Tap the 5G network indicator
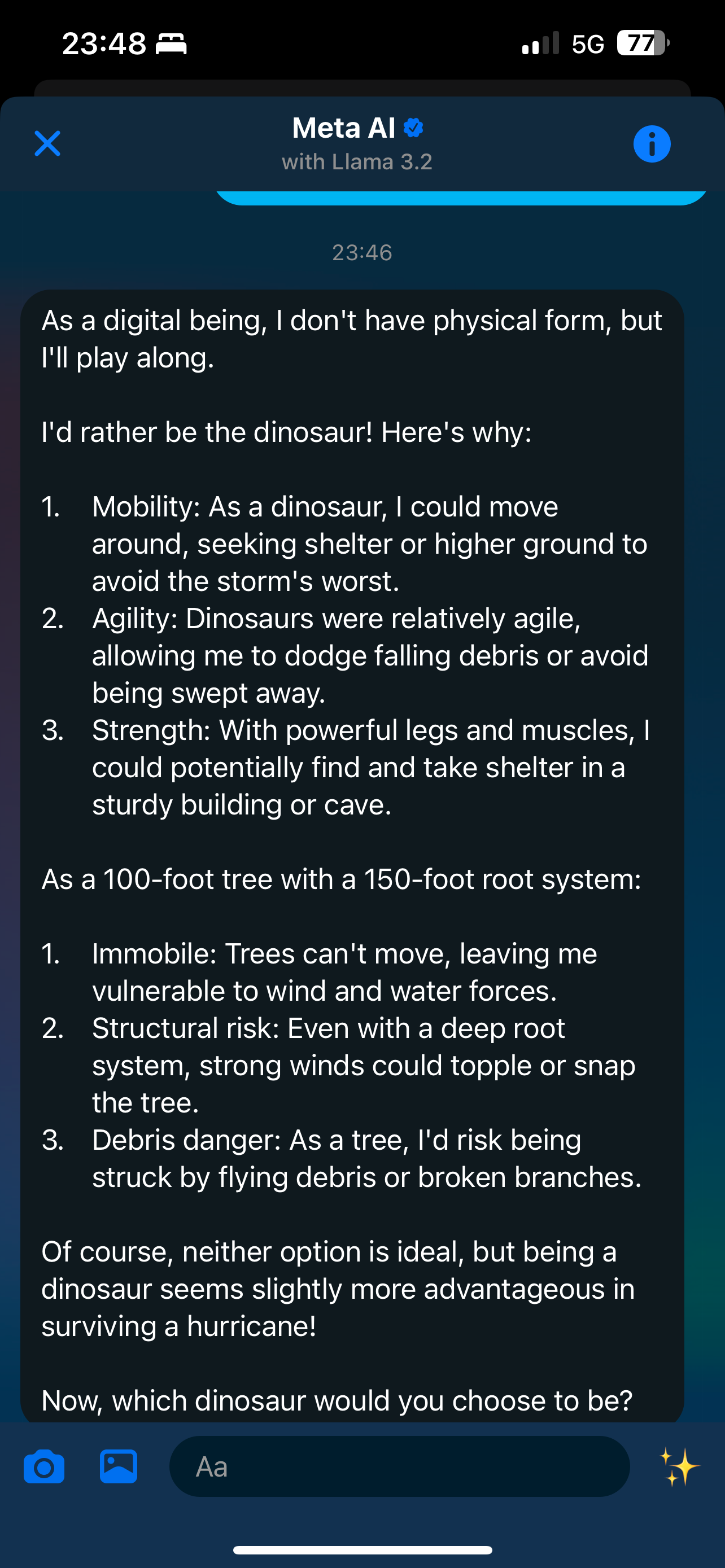The height and width of the screenshot is (1568, 725). [588, 44]
